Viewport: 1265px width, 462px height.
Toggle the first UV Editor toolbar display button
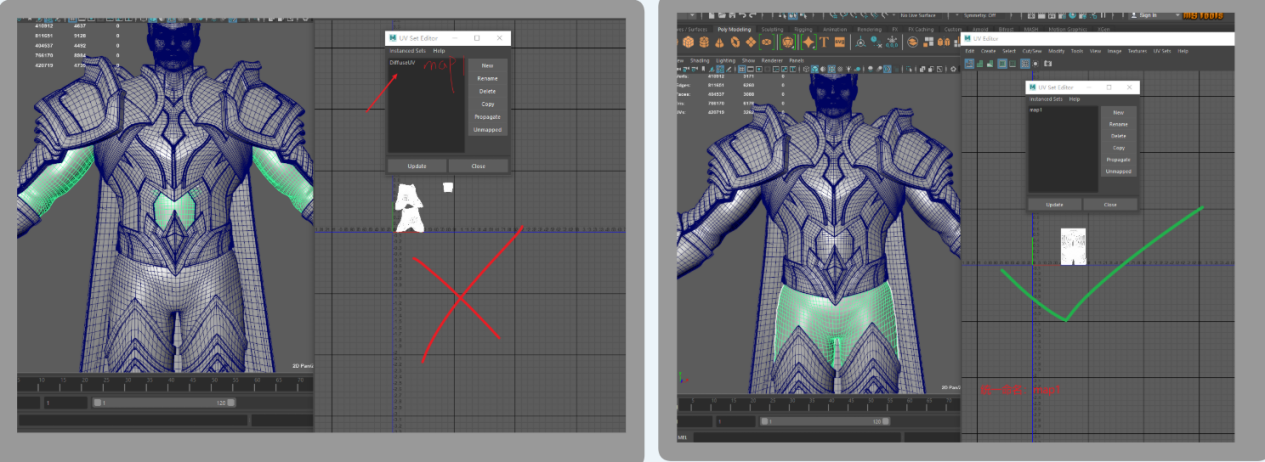969,63
